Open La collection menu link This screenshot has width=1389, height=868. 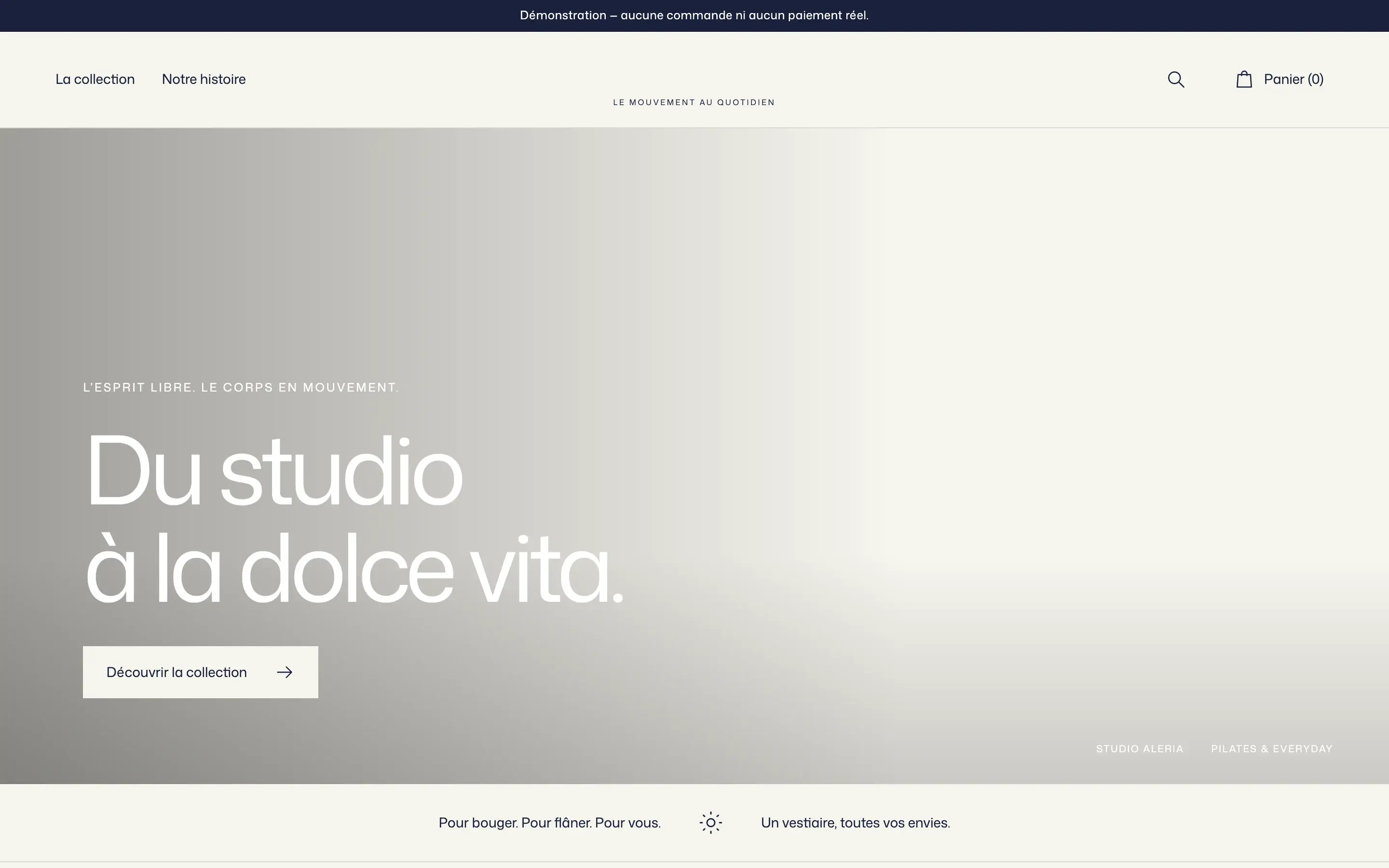click(95, 79)
